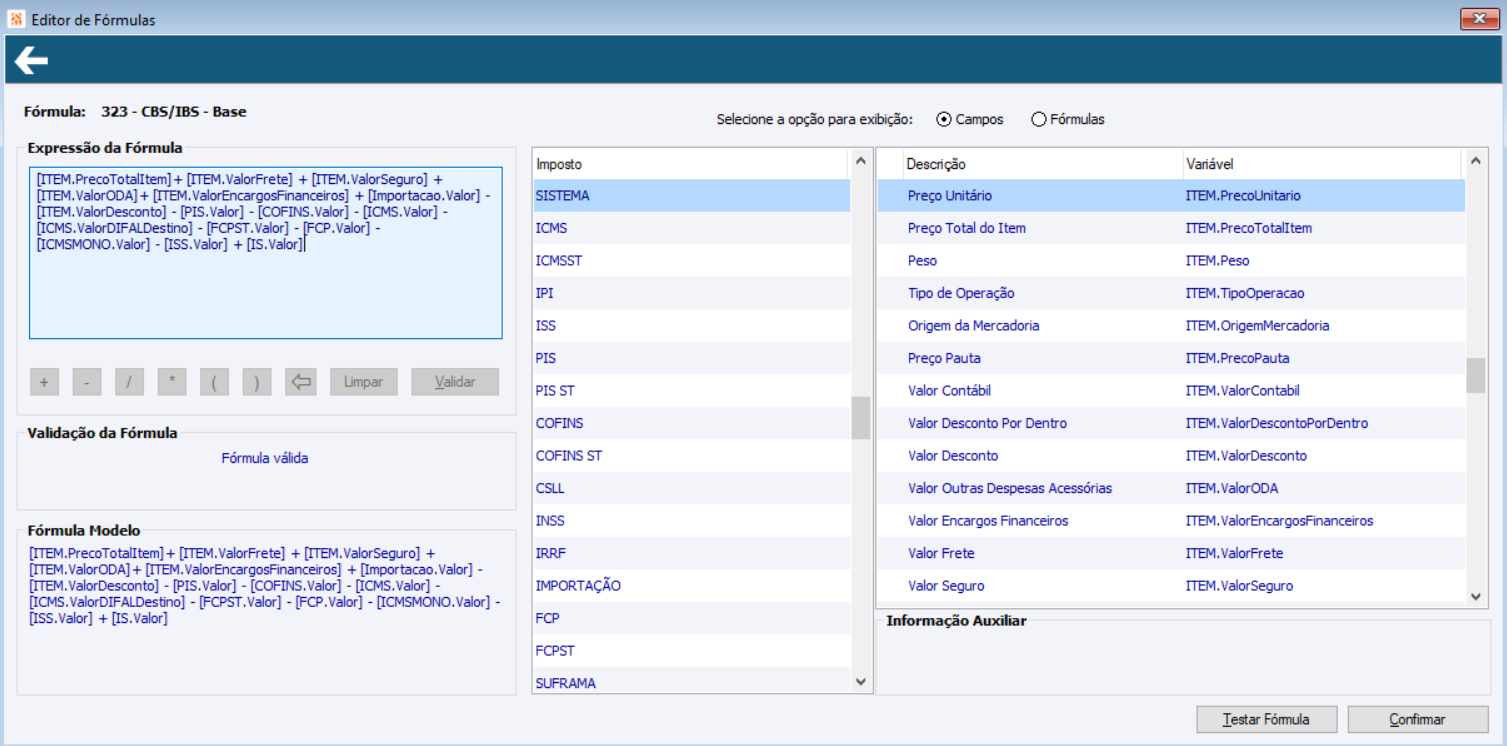Viewport: 1507px width, 746px height.
Task: Select the Peso field row
Action: pyautogui.click(x=1171, y=261)
